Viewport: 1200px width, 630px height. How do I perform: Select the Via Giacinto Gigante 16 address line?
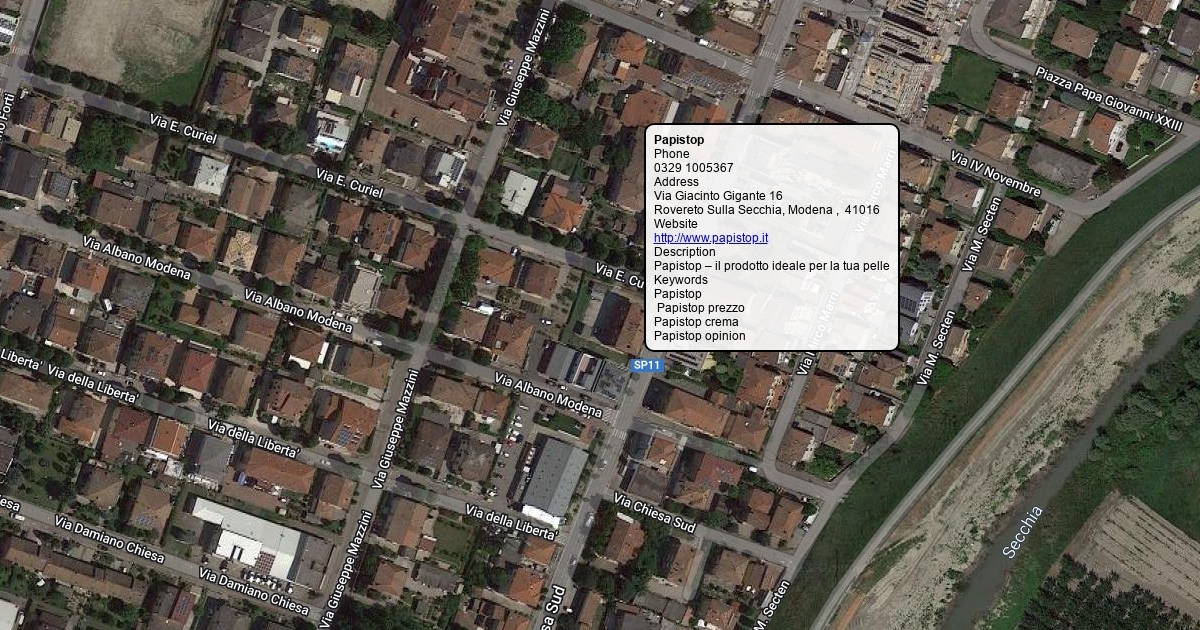point(718,196)
